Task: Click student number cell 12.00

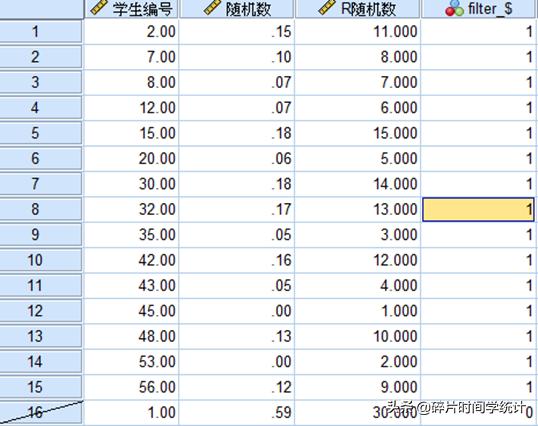Action: (131, 108)
